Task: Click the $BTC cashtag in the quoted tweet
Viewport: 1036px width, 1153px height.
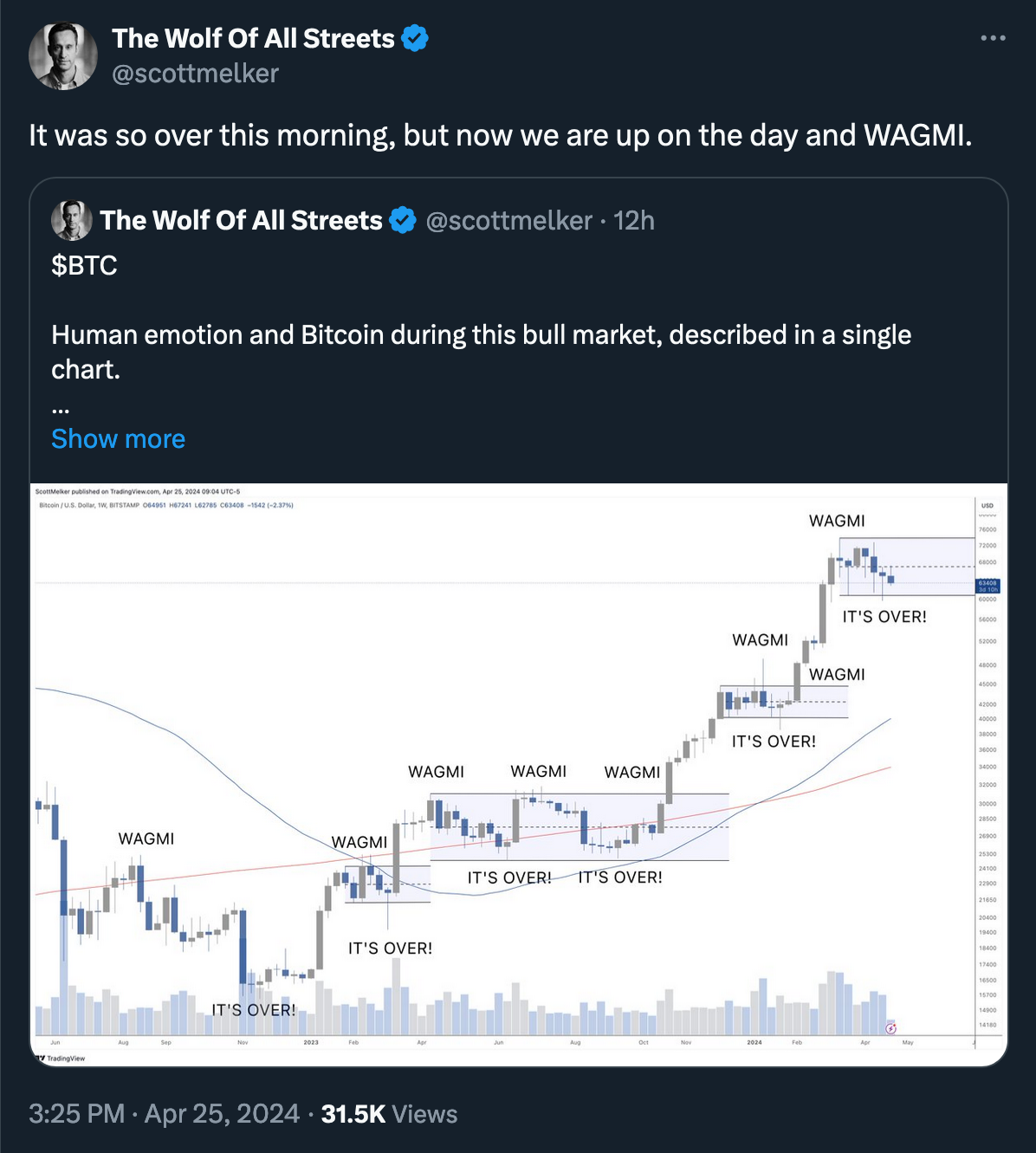Action: coord(84,265)
